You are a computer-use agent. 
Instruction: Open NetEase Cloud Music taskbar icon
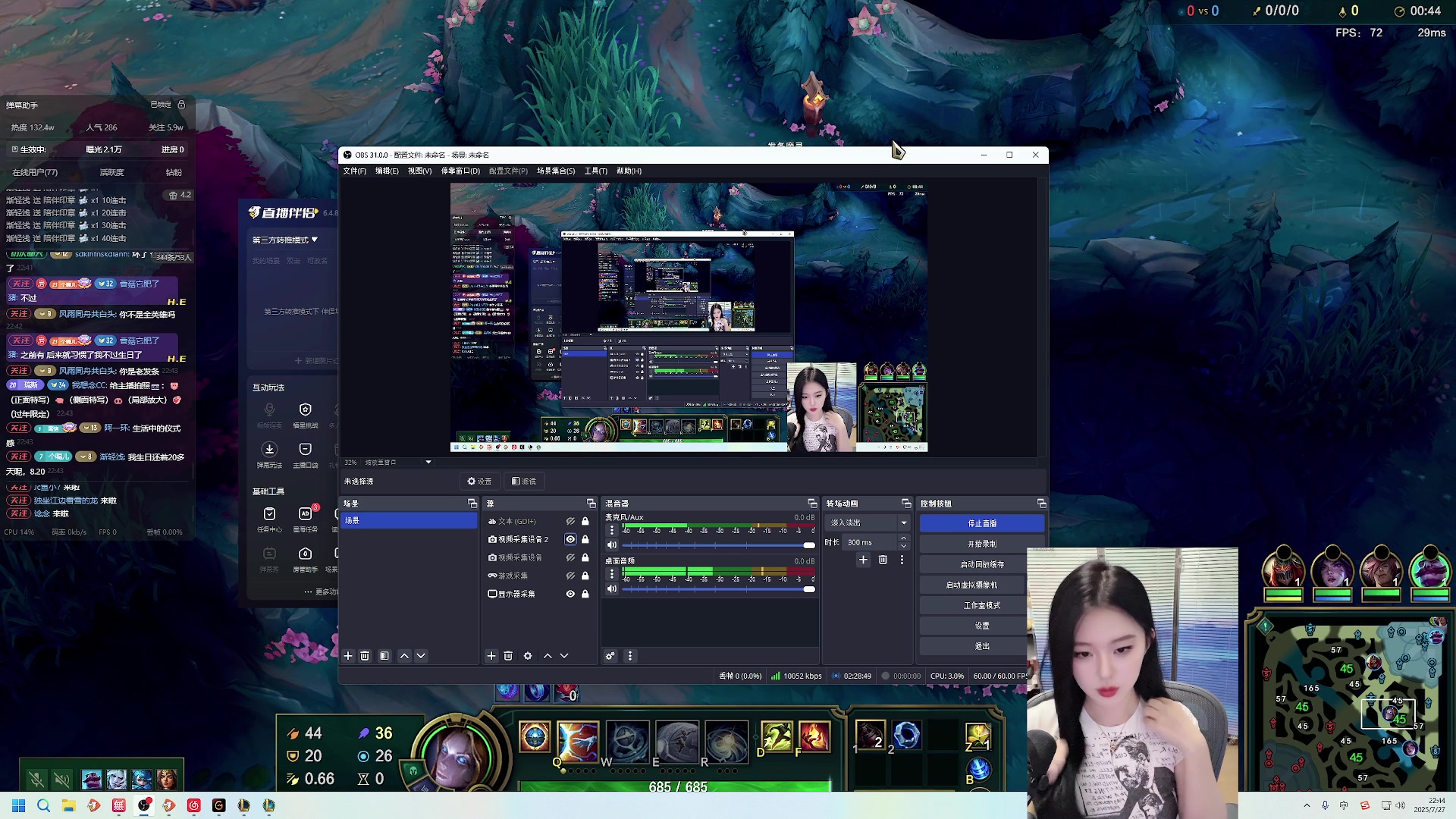[x=193, y=805]
